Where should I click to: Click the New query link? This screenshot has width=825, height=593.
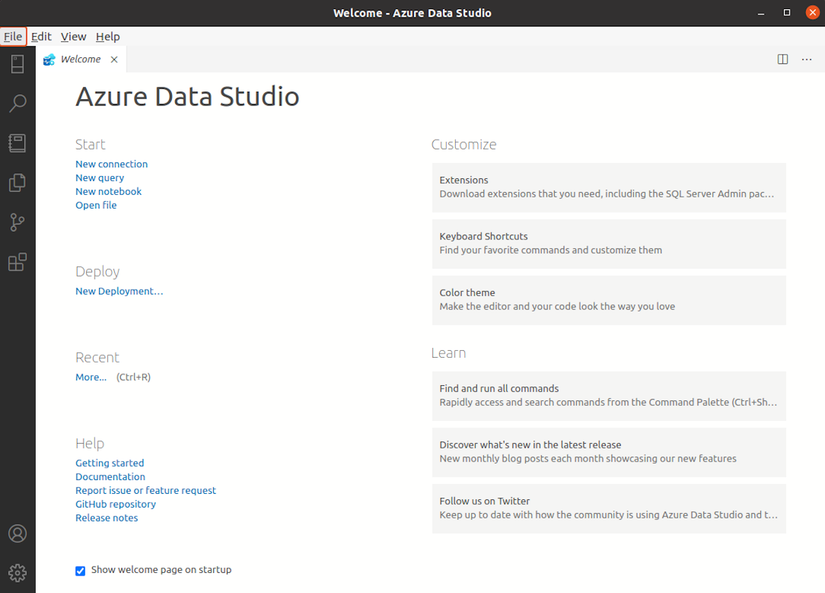tap(99, 178)
